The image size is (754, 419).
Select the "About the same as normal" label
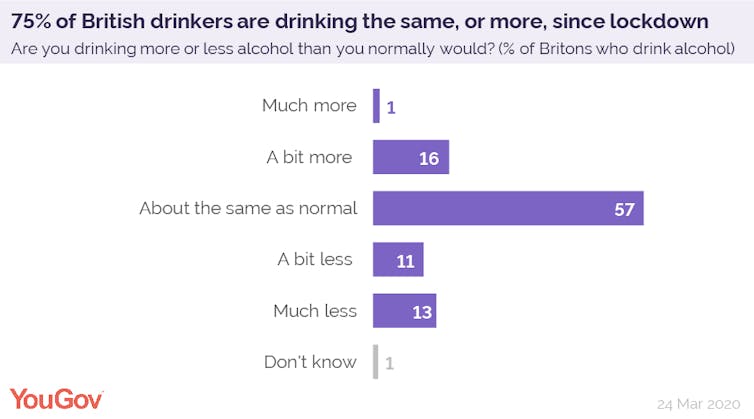[x=247, y=208]
